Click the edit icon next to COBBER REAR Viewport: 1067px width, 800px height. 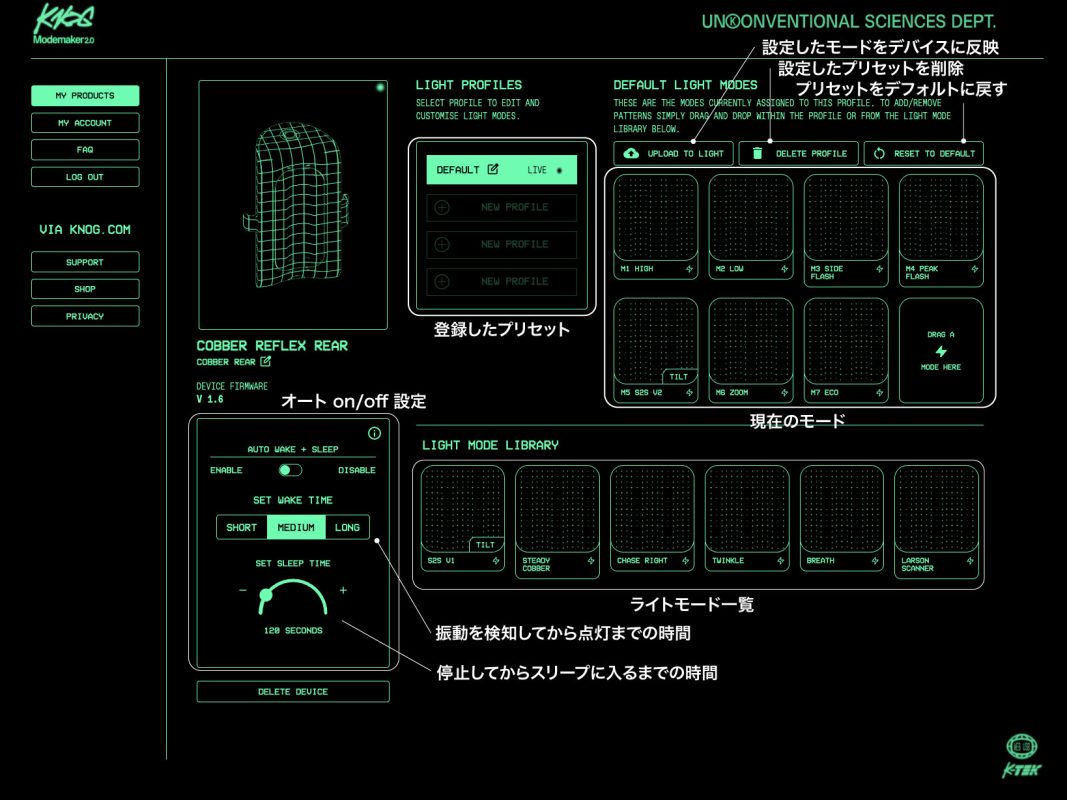coord(265,362)
